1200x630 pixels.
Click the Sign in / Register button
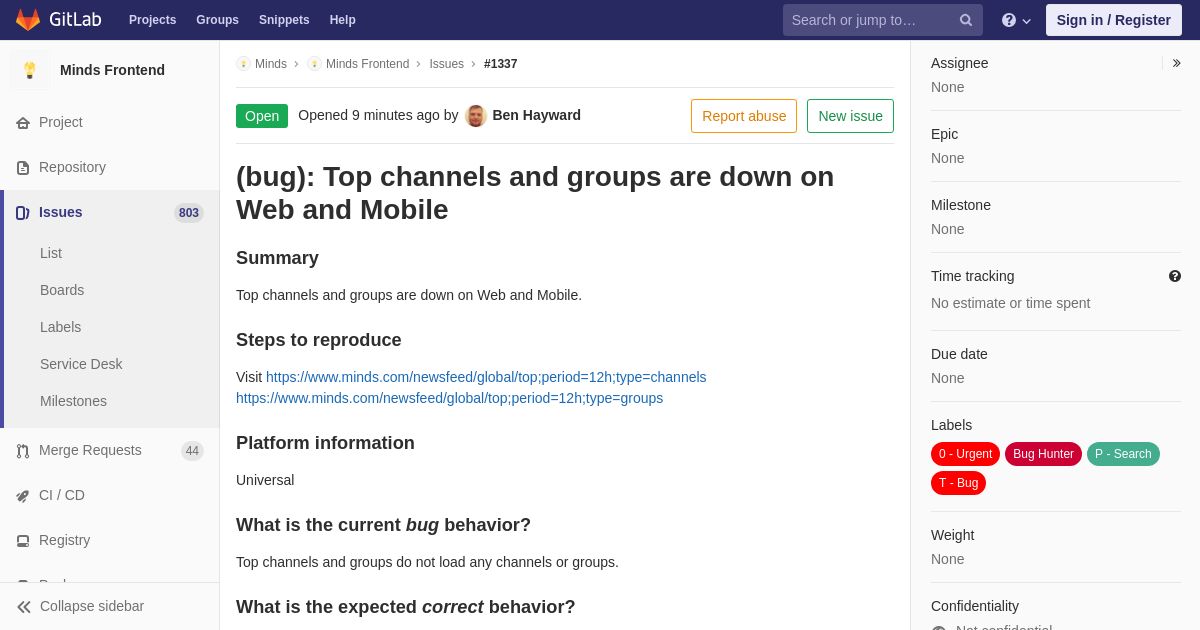click(x=1114, y=20)
